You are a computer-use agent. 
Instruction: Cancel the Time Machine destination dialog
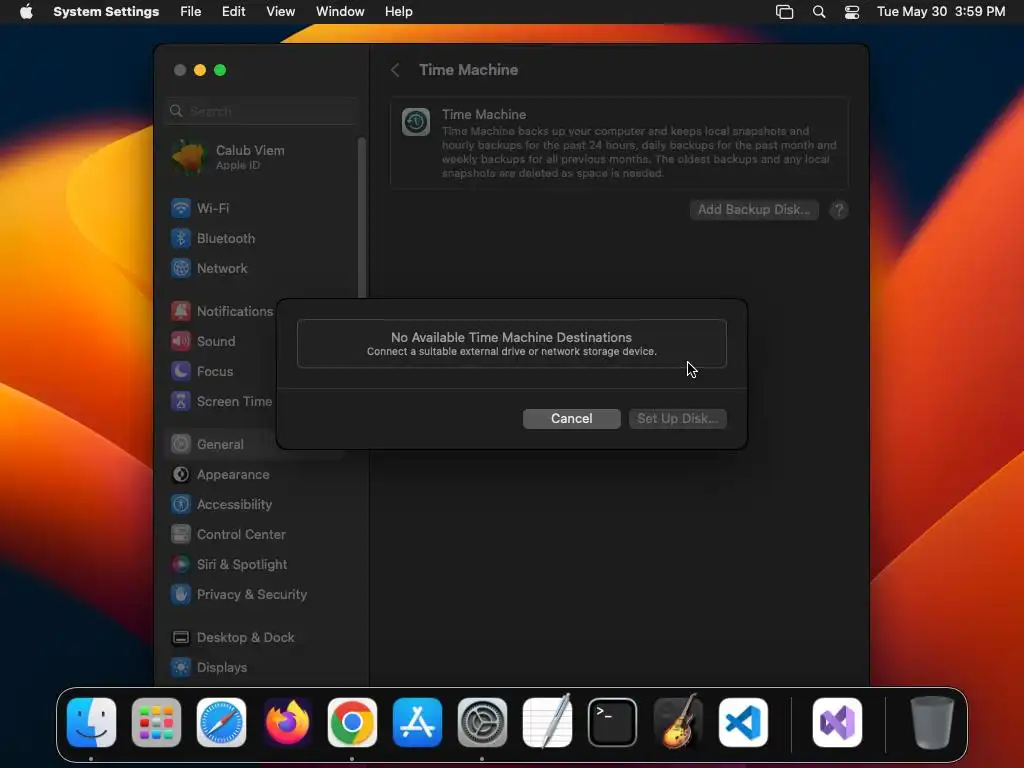(x=571, y=419)
